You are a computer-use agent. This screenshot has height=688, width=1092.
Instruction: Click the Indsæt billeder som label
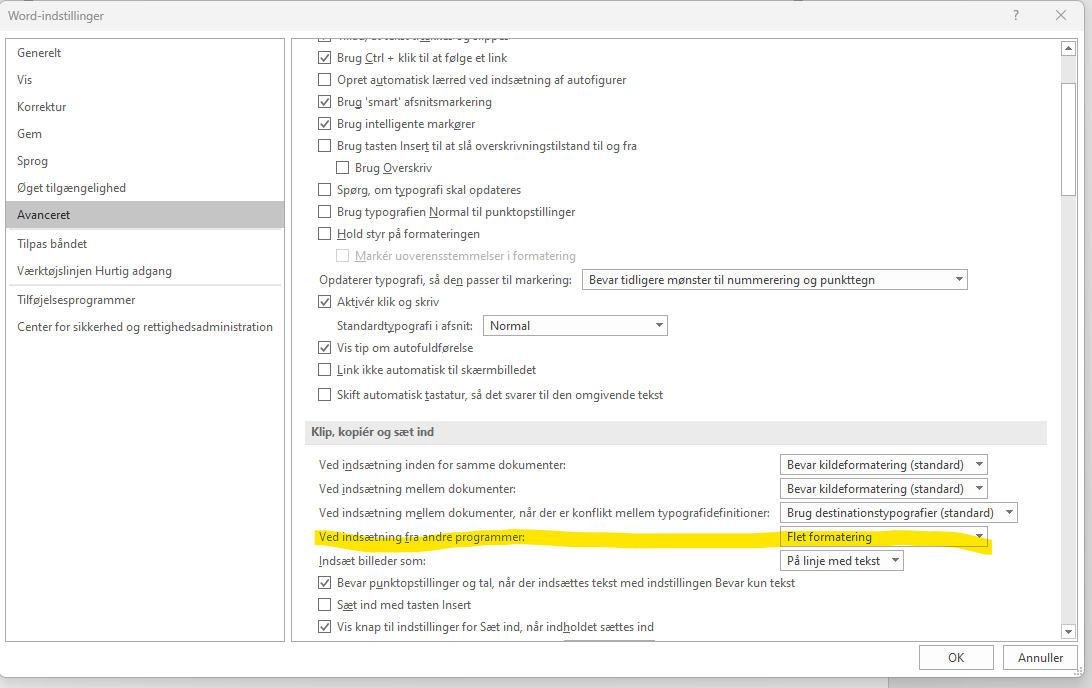point(372,561)
